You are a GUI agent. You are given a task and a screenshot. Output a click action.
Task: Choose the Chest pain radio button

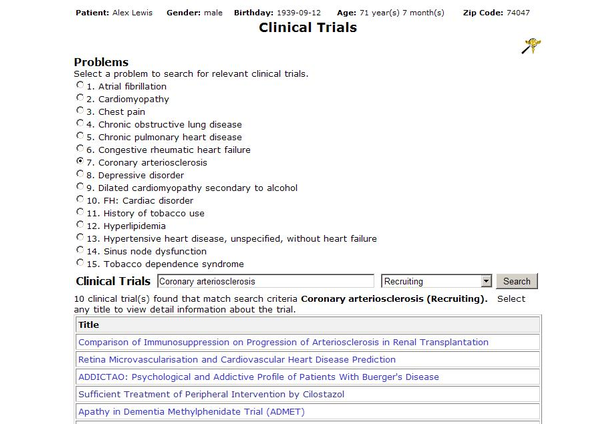[x=80, y=110]
